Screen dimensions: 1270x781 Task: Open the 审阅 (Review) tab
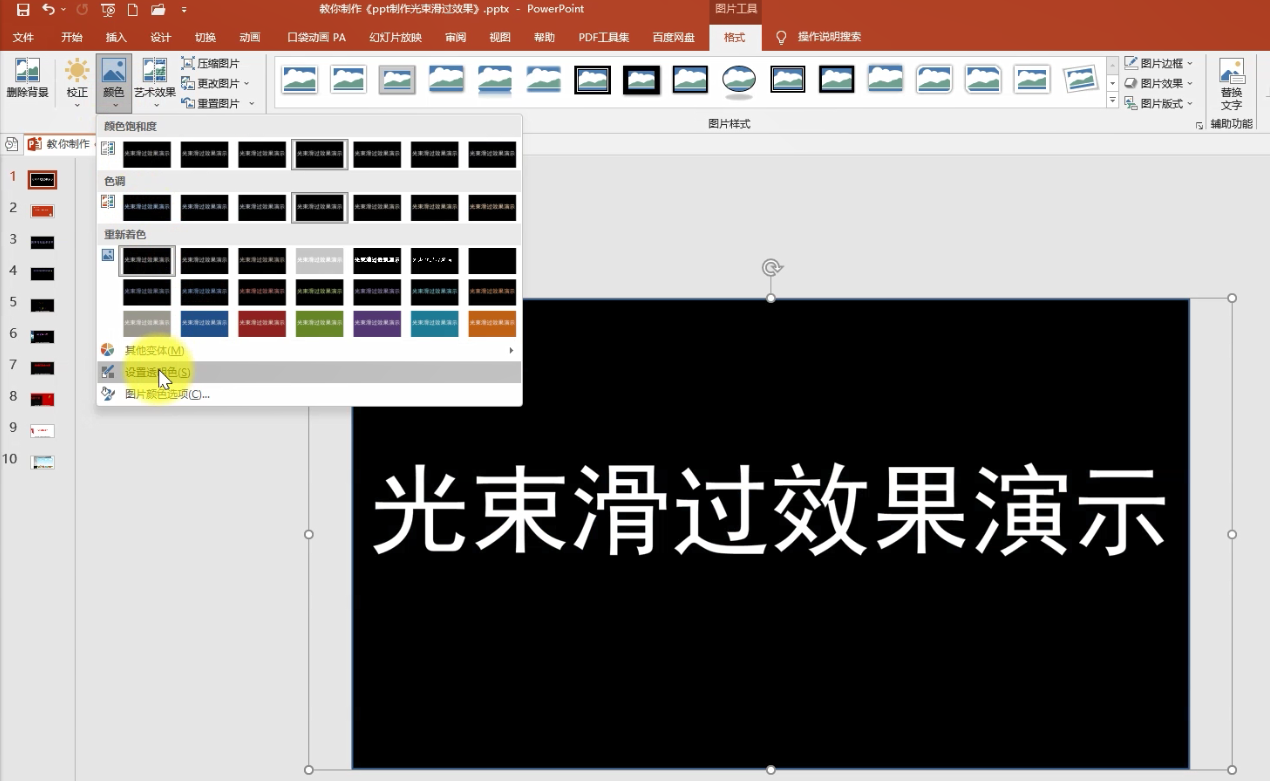pyautogui.click(x=455, y=37)
